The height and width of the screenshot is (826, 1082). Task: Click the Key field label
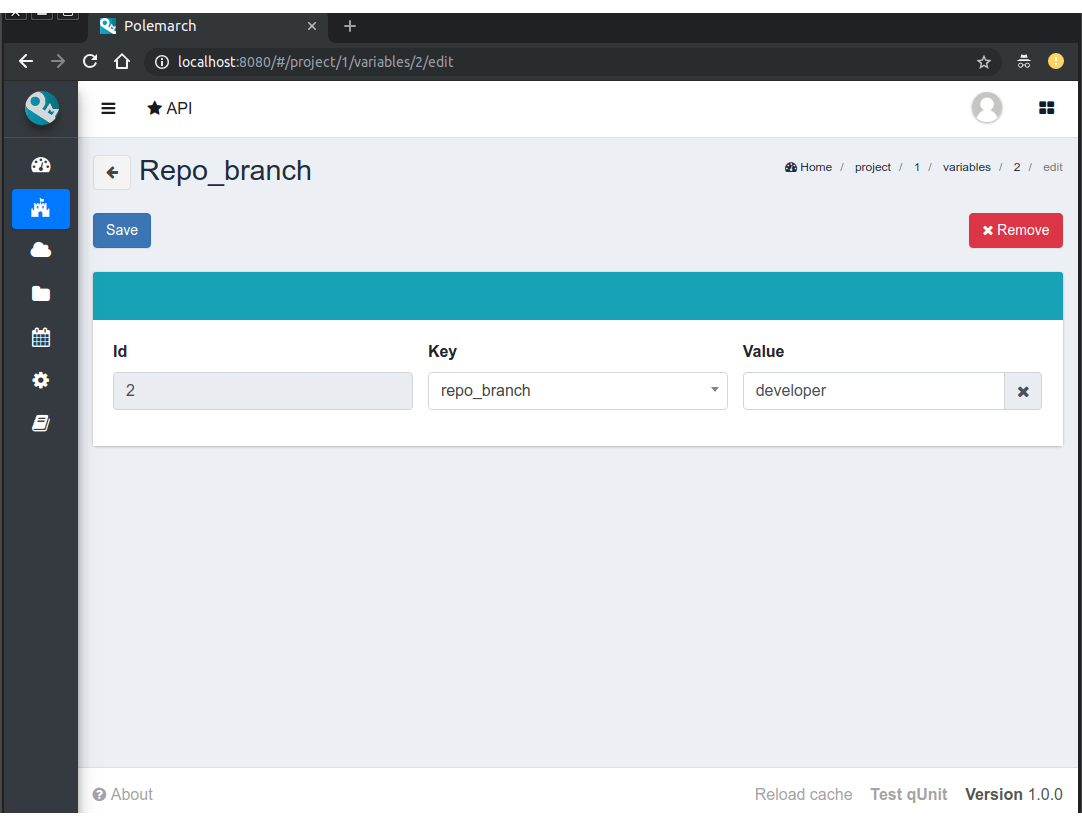point(442,351)
